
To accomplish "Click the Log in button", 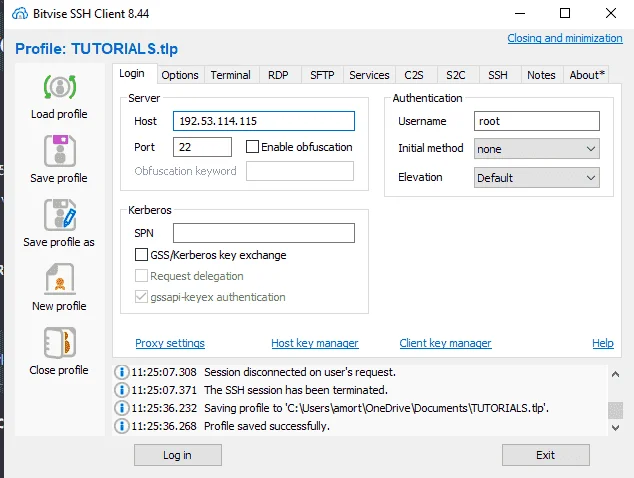I will click(178, 455).
